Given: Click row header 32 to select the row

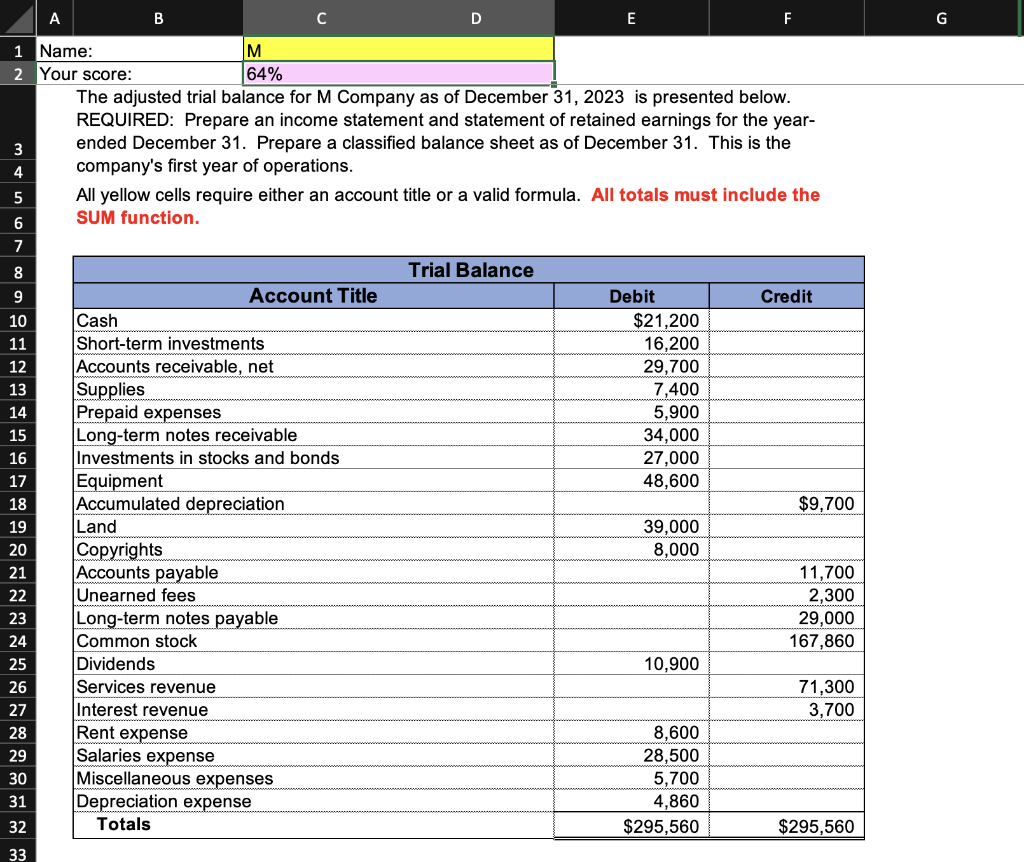Looking at the screenshot, I should click(17, 824).
